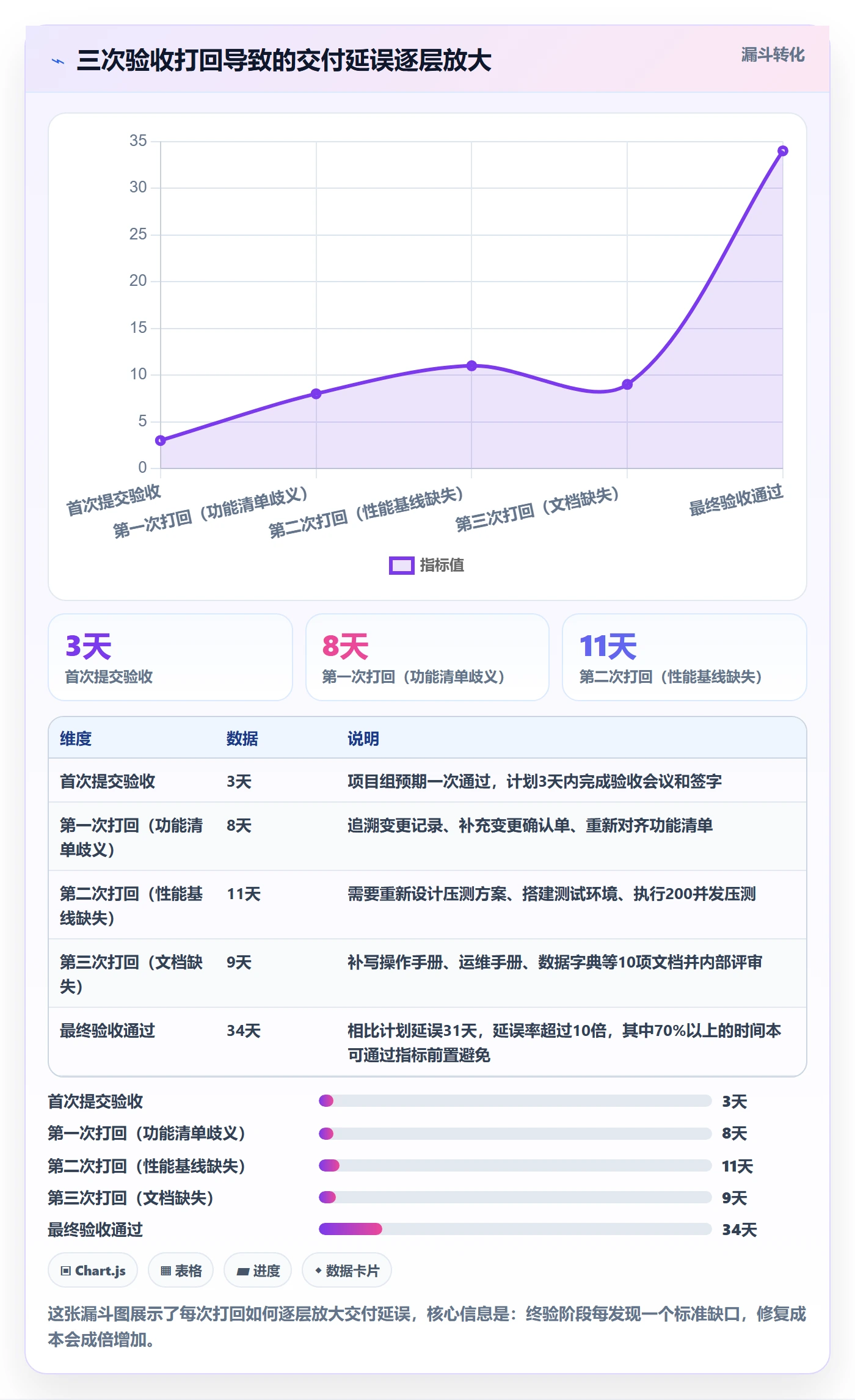Toggle the 指标值 legend swatch
Image resolution: width=855 pixels, height=1400 pixels.
[402, 566]
